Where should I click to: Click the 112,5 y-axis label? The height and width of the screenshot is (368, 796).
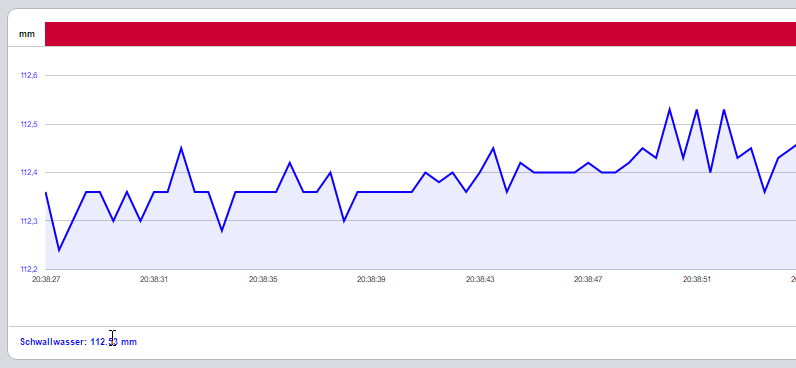click(29, 124)
